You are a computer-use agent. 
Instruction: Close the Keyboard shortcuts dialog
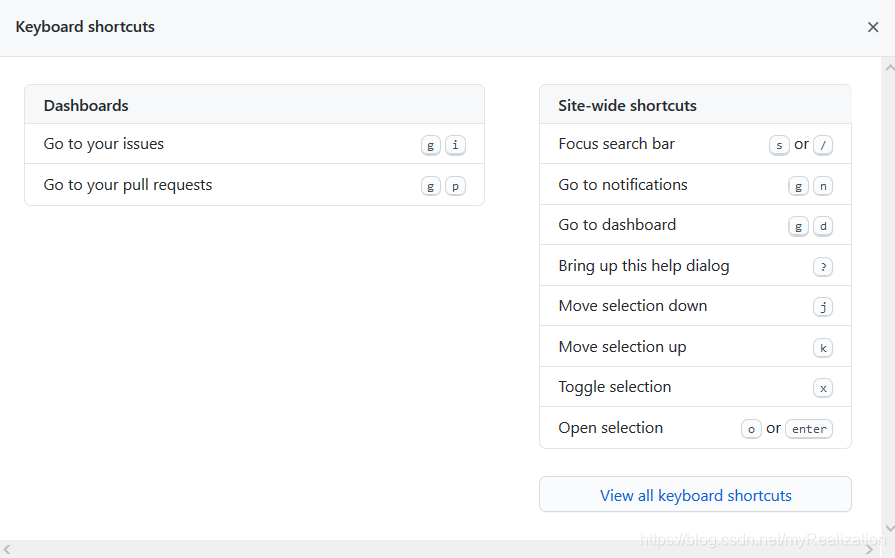click(x=873, y=27)
